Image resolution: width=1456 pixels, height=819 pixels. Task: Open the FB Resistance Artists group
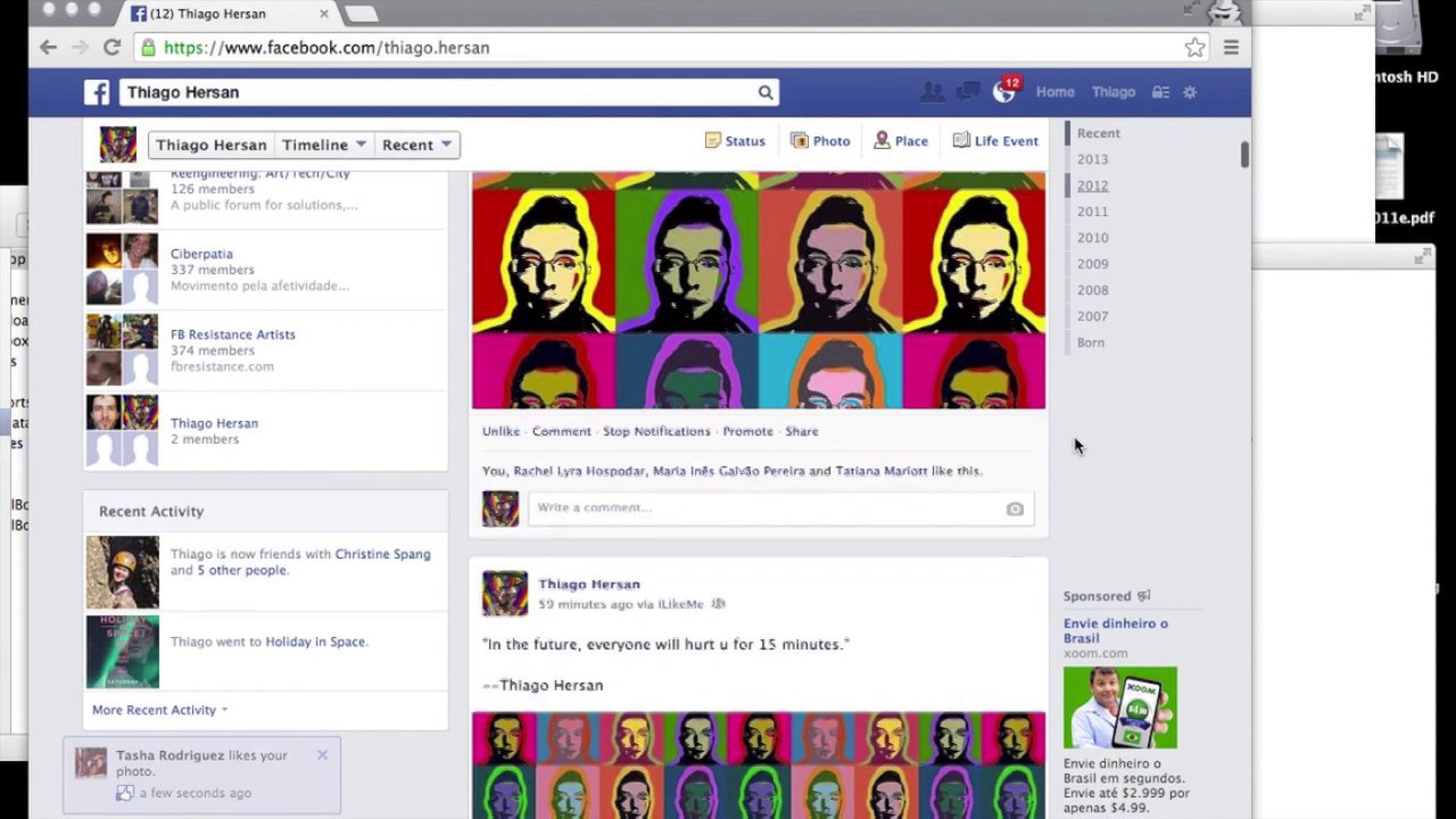tap(233, 334)
